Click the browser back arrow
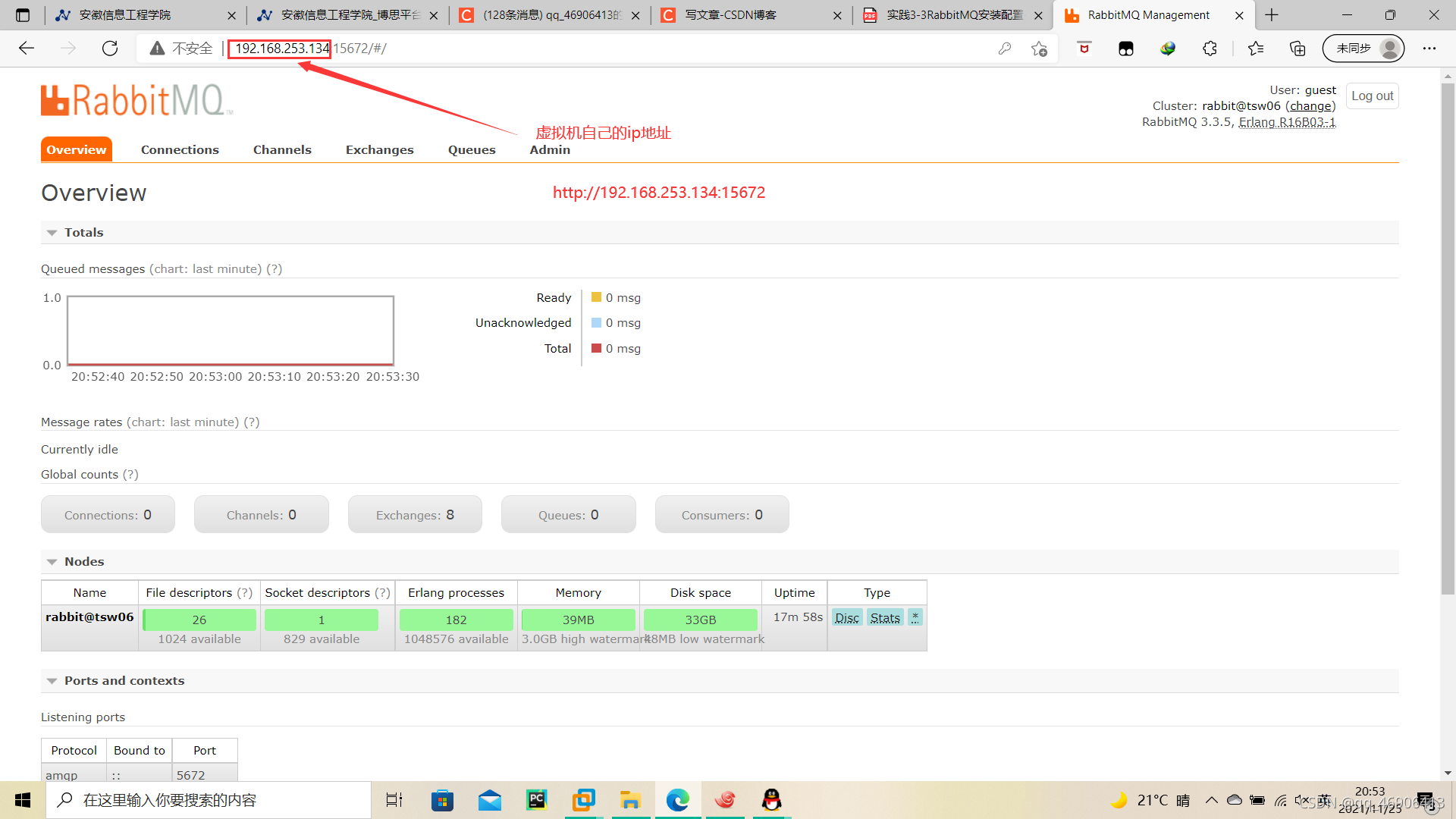Screen dimensions: 1456x819 (27, 49)
